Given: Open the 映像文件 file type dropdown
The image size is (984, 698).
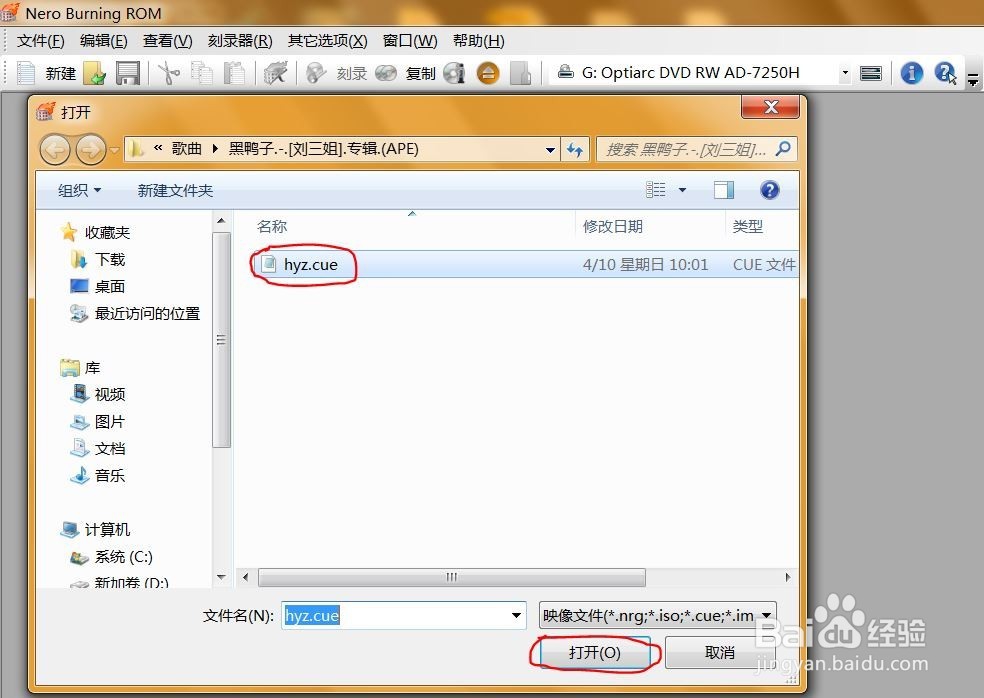Looking at the screenshot, I should point(657,615).
